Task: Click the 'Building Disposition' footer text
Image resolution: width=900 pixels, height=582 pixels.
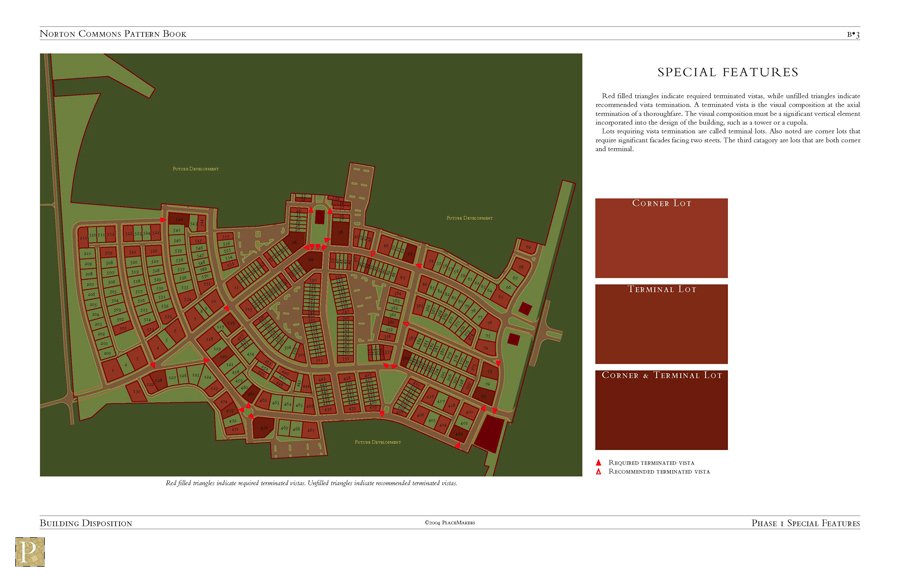Action: pyautogui.click(x=86, y=523)
